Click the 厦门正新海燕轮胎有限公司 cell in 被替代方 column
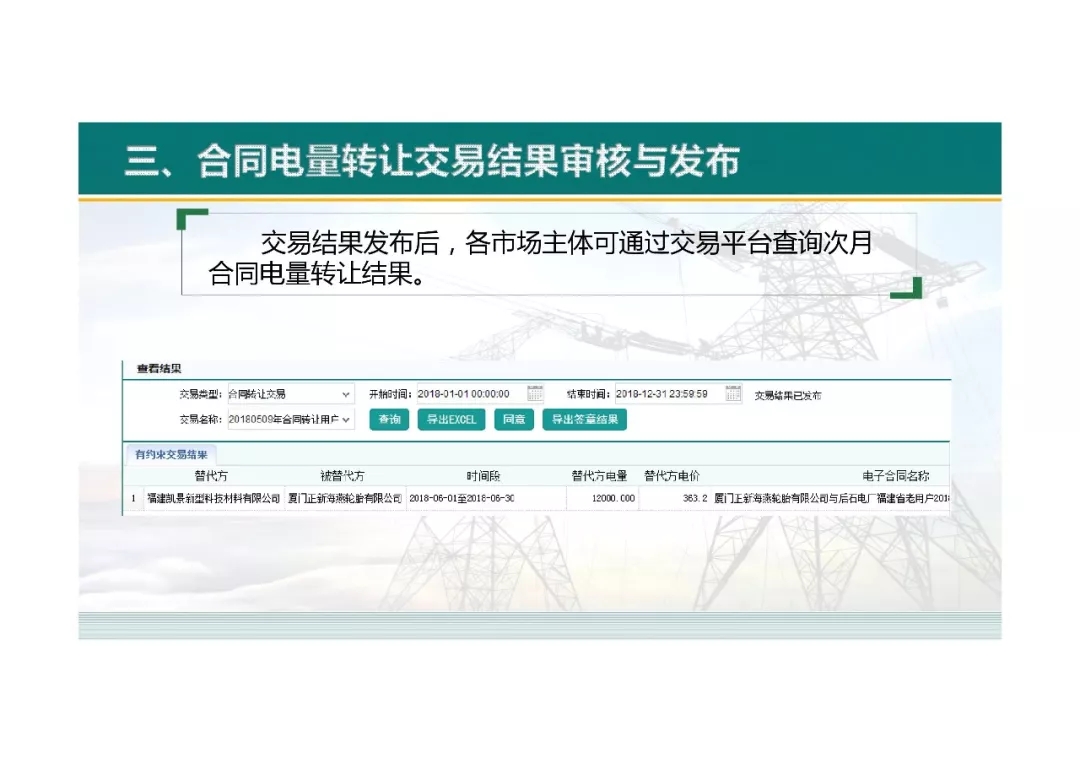 coord(344,498)
